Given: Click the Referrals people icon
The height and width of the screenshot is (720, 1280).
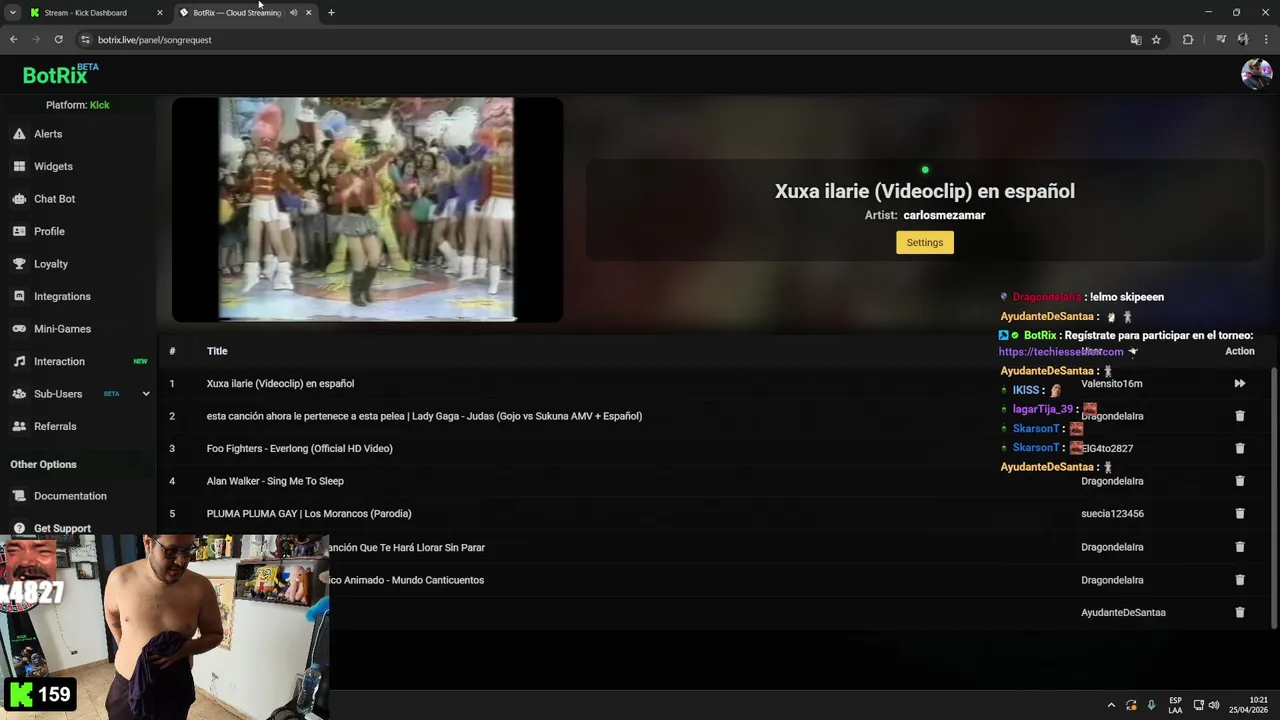Looking at the screenshot, I should 19,426.
